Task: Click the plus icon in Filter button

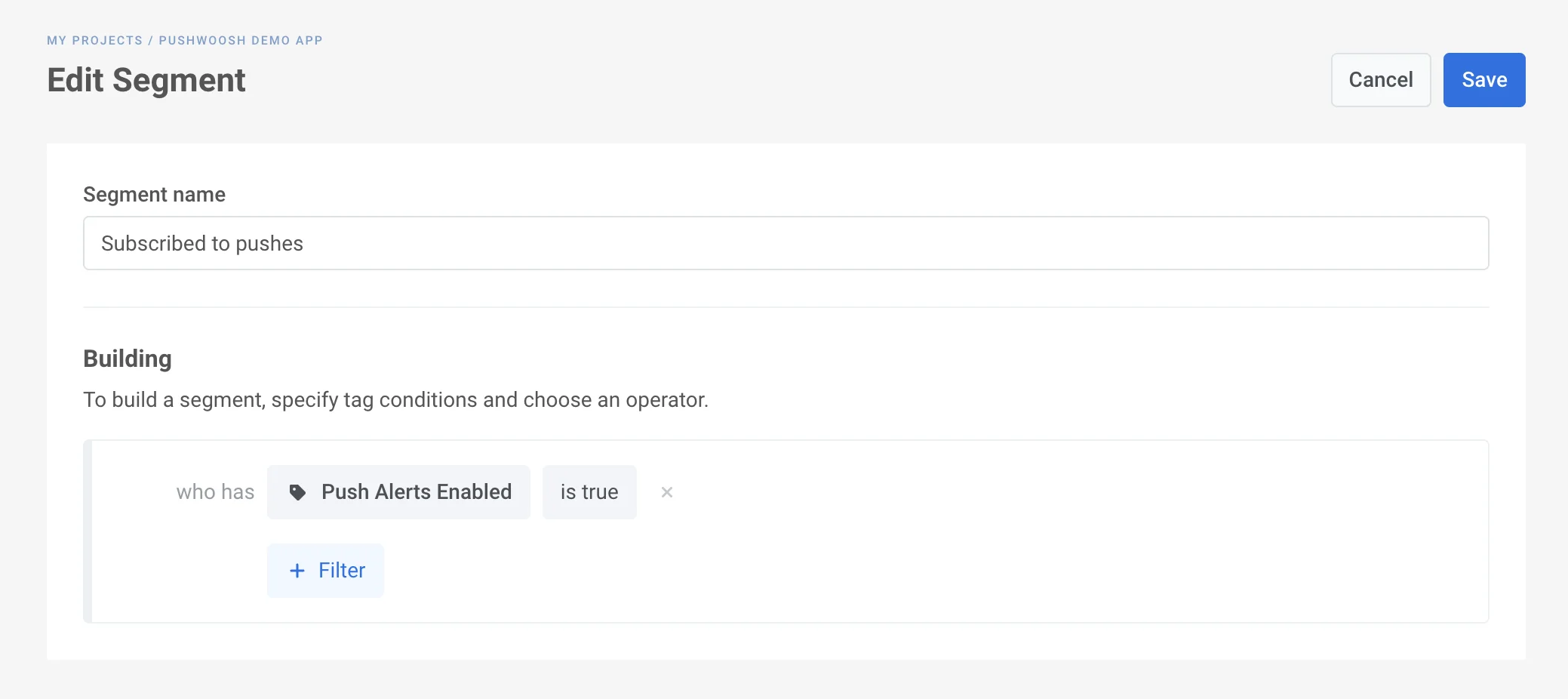Action: [297, 571]
